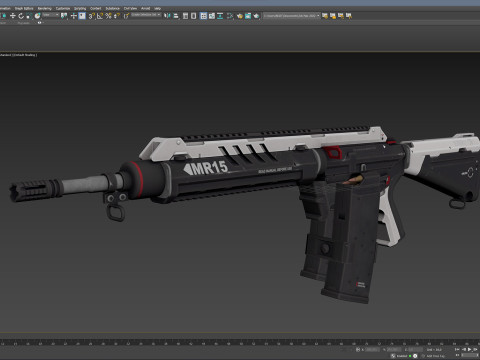Toggle 3D Snaps
The width and height of the screenshot is (480, 360).
click(x=92, y=16)
